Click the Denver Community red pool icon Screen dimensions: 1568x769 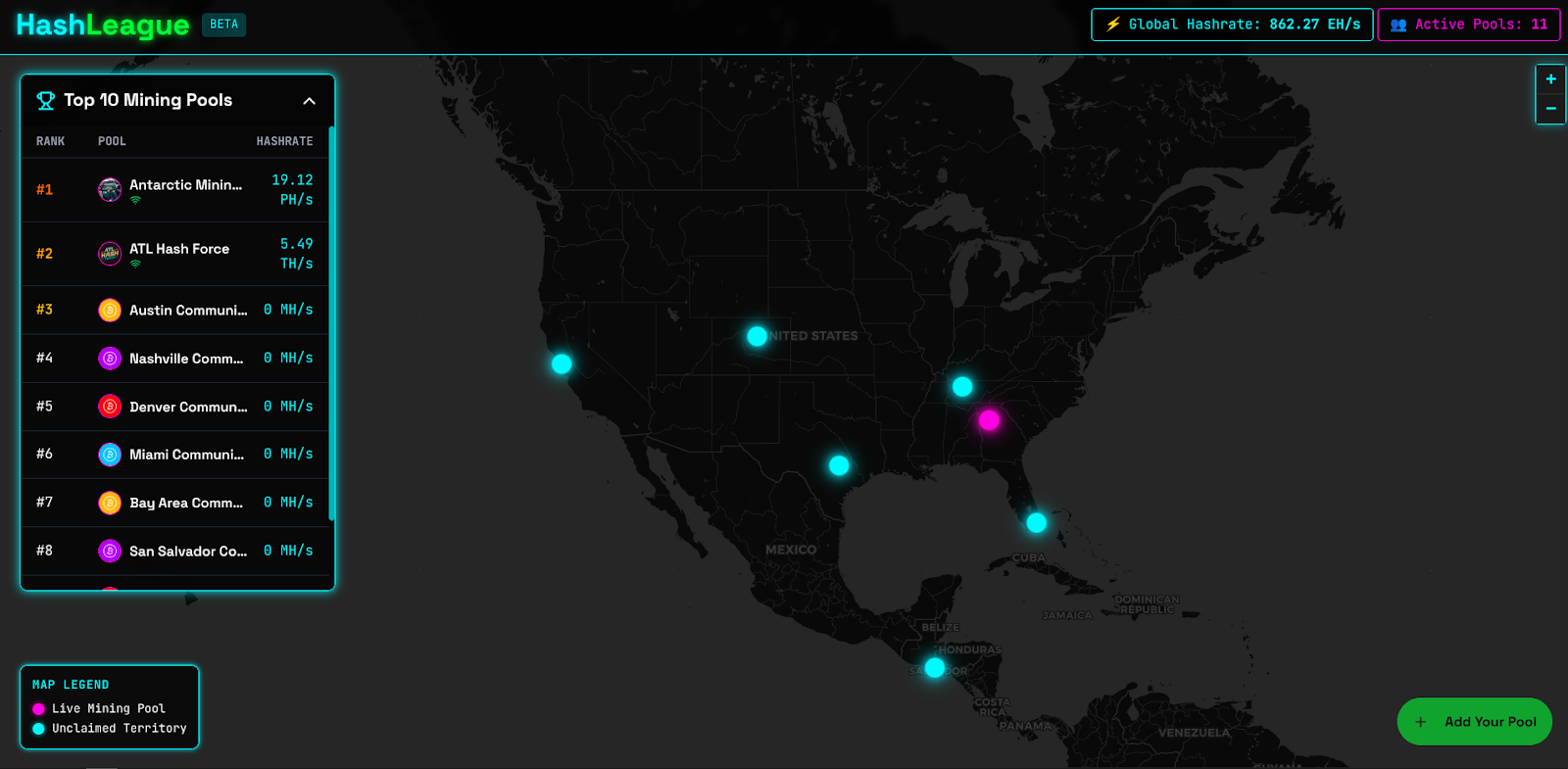click(x=110, y=407)
